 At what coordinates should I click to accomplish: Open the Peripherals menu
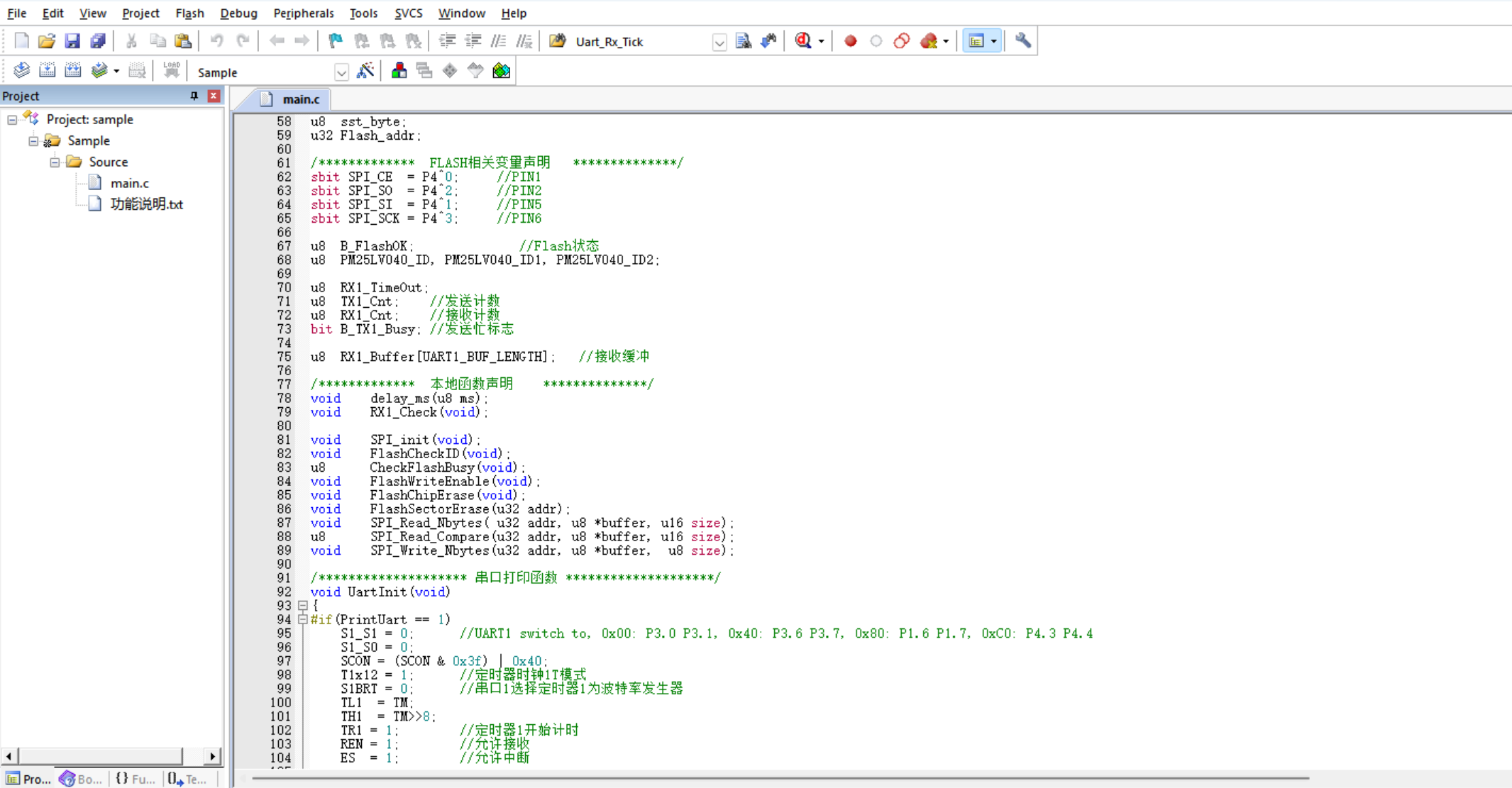point(303,13)
